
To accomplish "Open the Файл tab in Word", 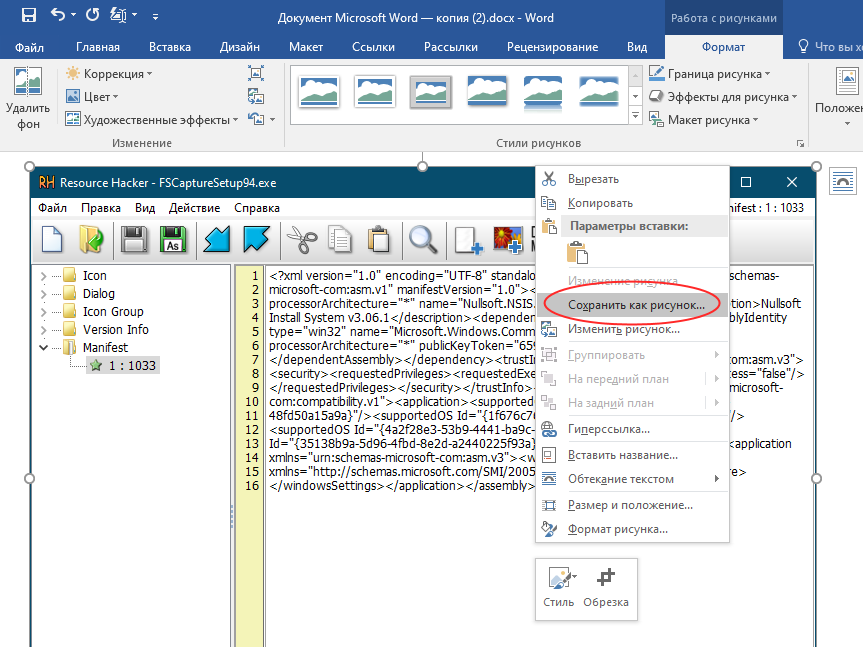I will click(x=29, y=47).
